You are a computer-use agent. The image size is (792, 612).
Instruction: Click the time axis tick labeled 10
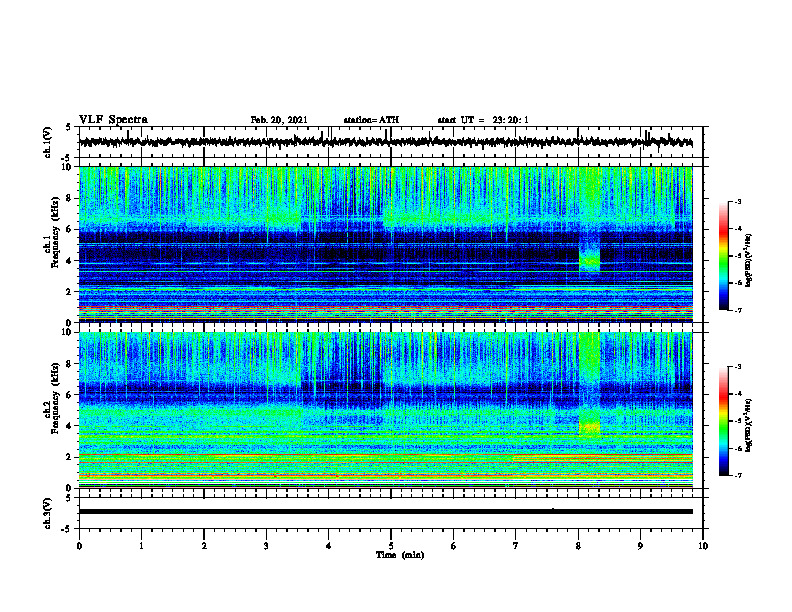[703, 546]
